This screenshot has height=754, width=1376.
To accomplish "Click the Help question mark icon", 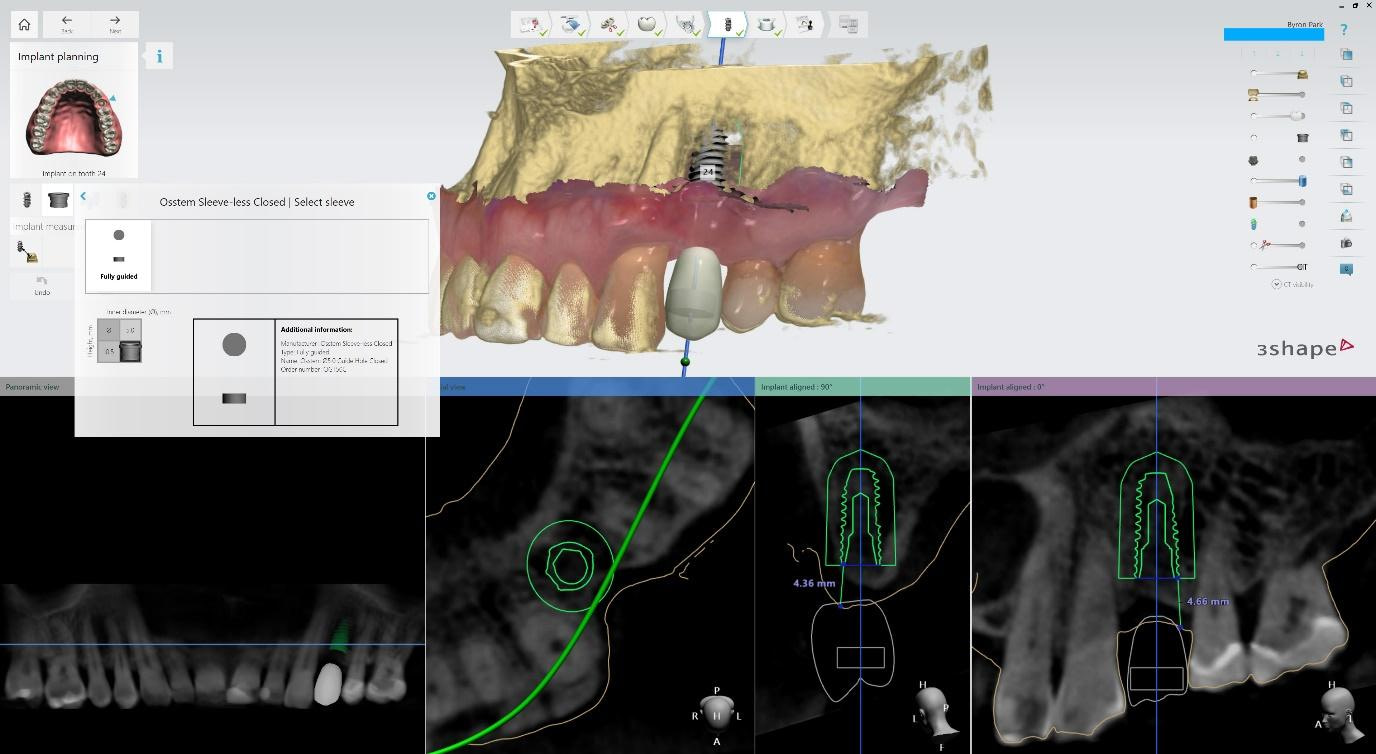I will [1344, 29].
